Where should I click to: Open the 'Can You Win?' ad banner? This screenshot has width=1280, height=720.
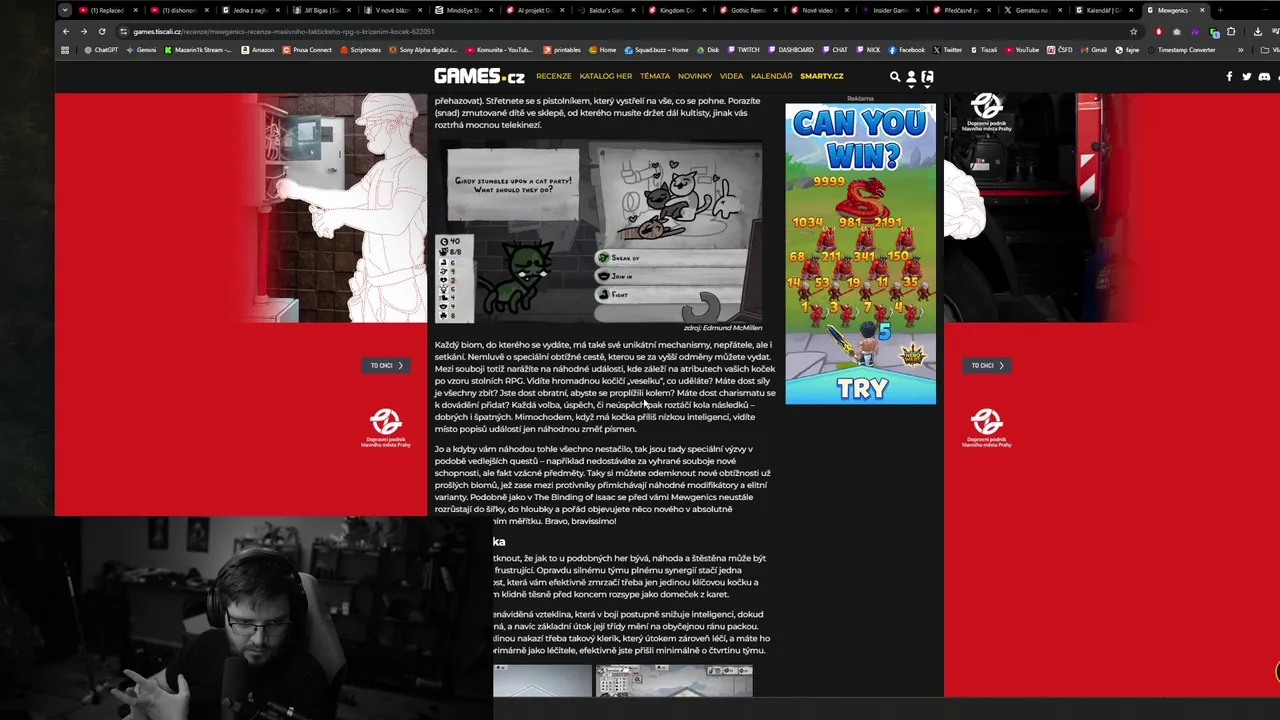pyautogui.click(x=861, y=254)
